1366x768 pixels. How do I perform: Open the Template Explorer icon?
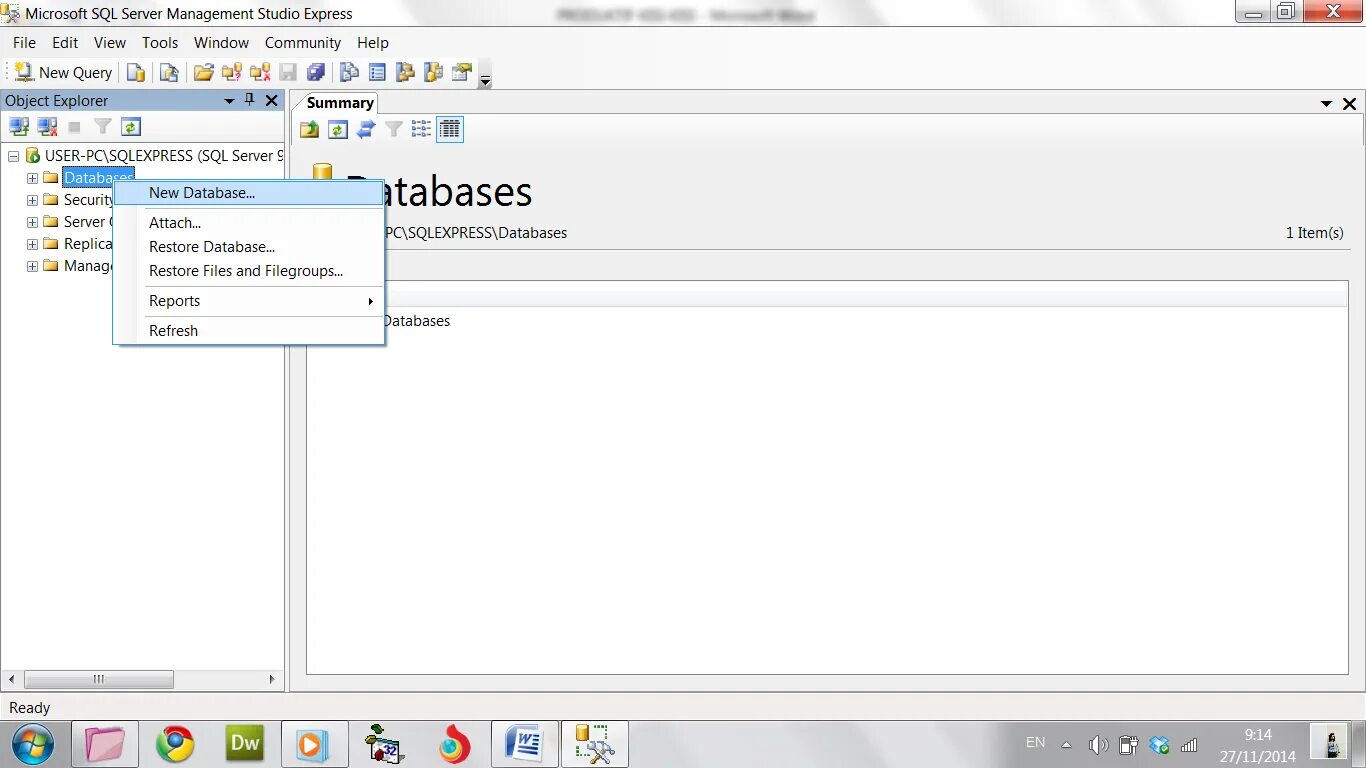tap(433, 72)
